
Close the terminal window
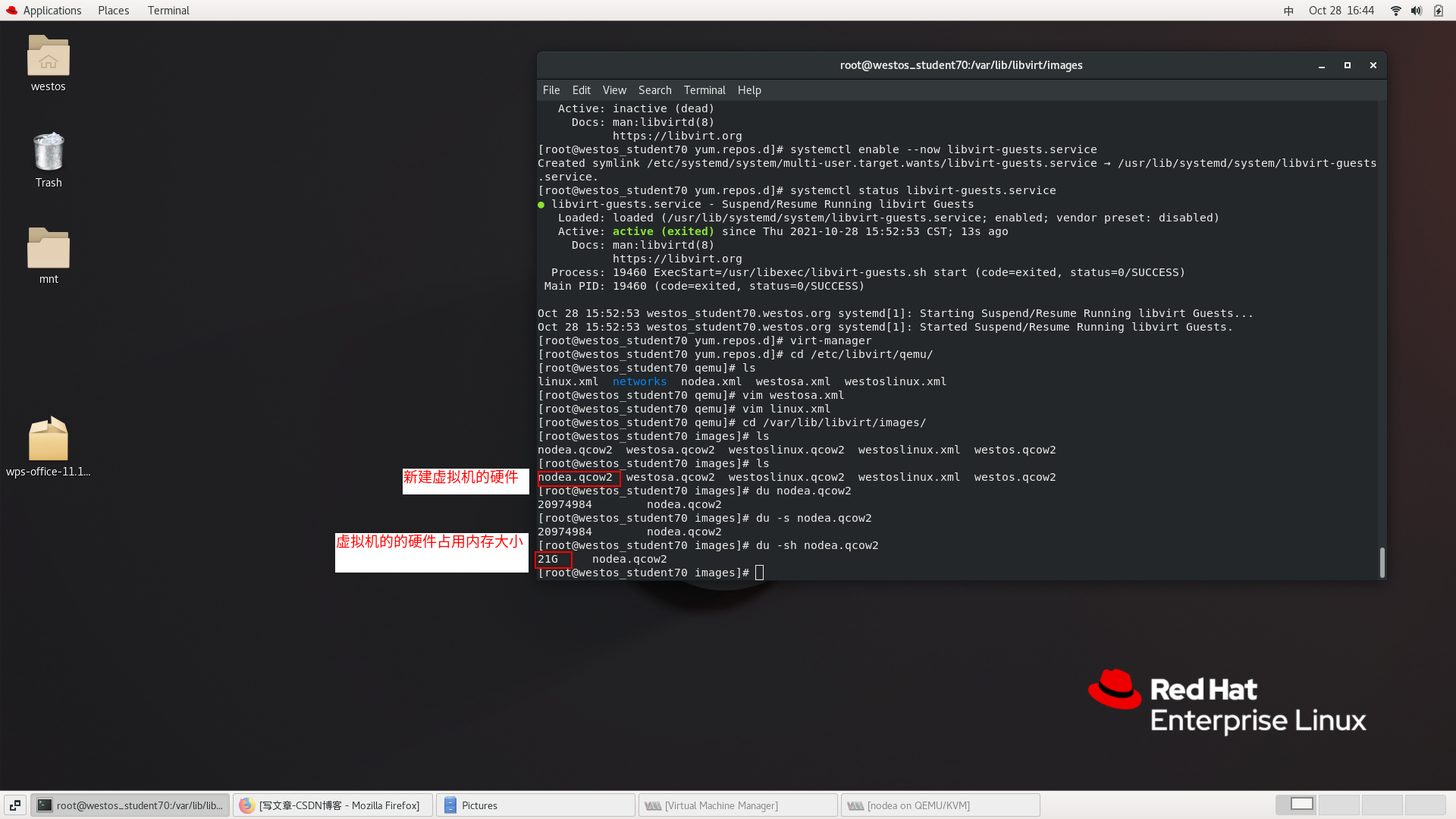(1373, 66)
